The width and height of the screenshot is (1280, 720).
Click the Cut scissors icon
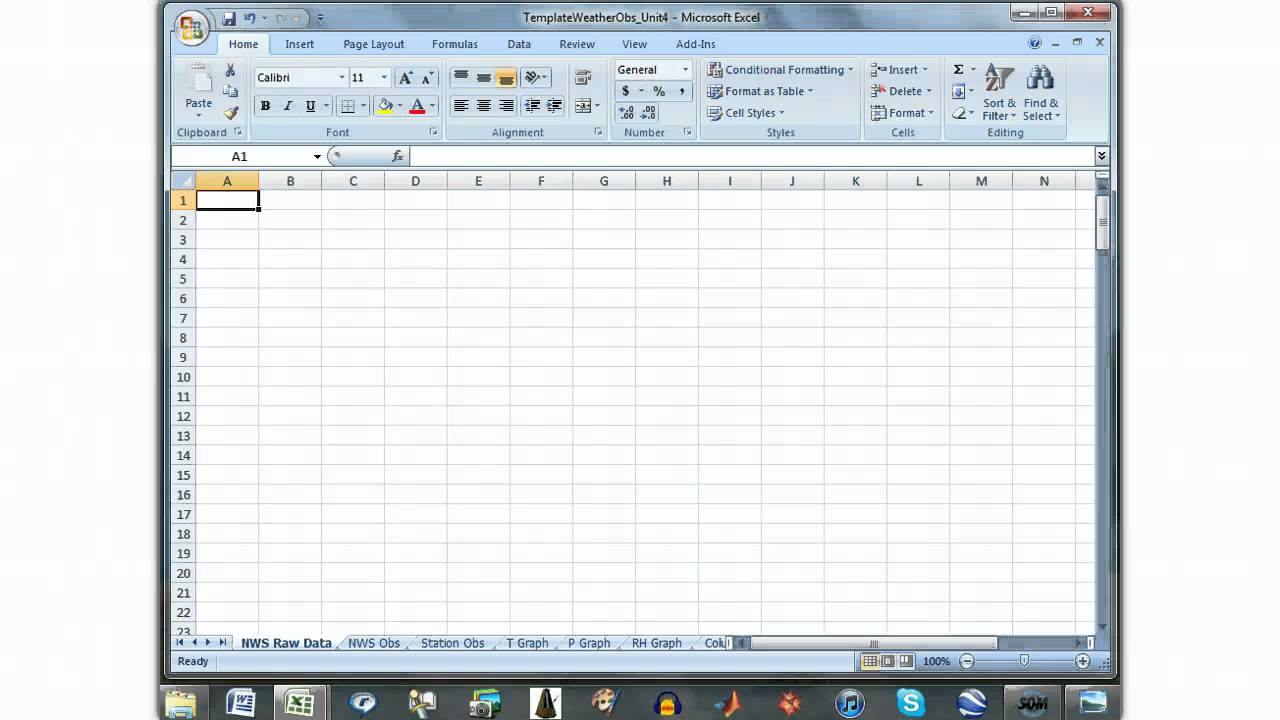coord(230,70)
